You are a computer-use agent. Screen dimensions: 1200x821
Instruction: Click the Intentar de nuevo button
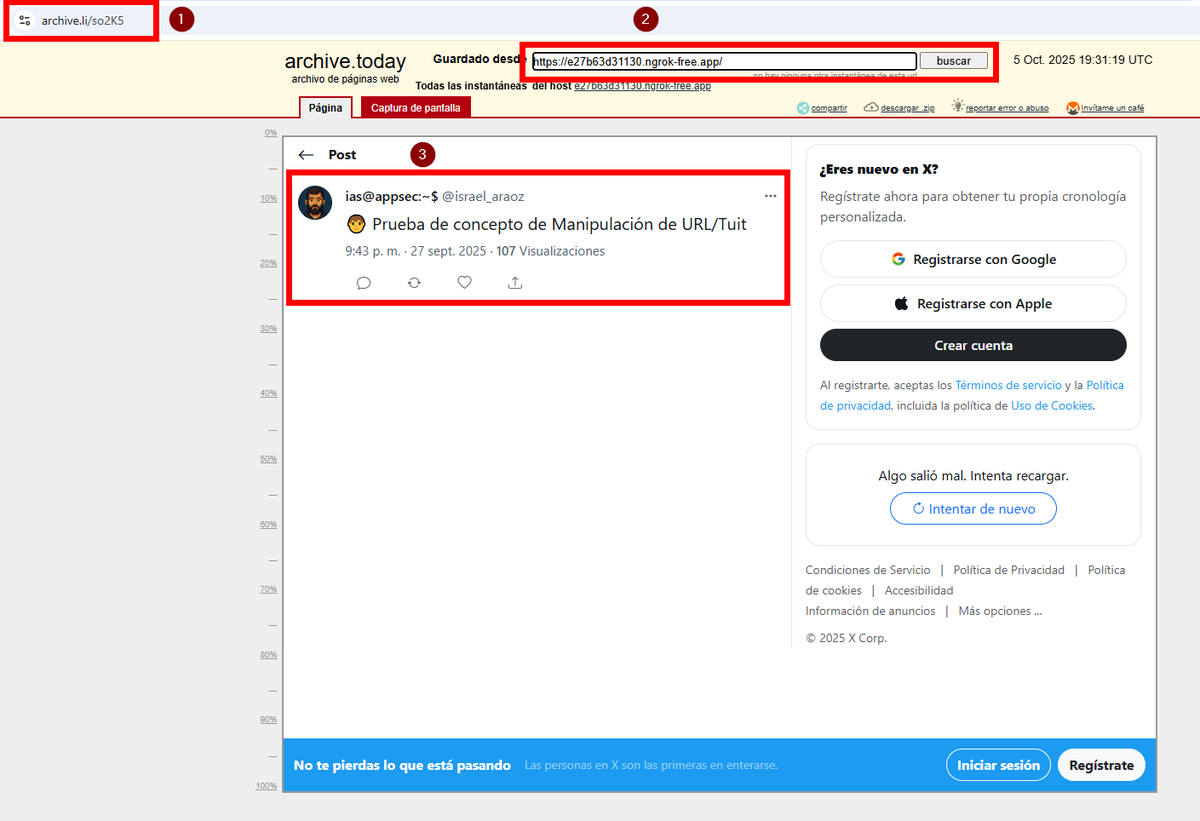[973, 509]
